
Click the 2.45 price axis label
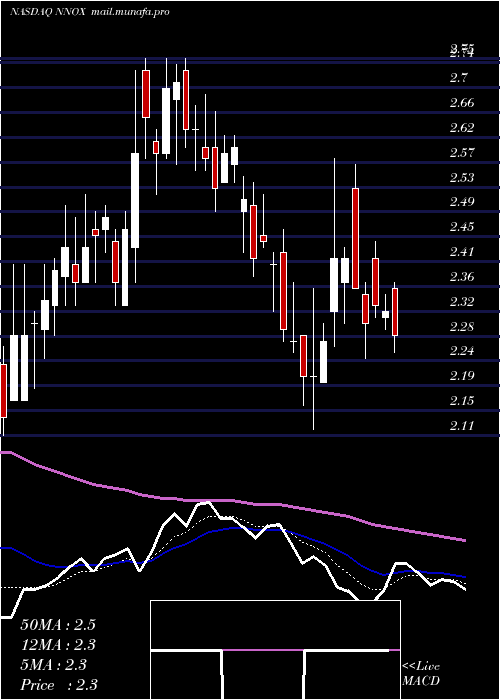pos(462,227)
